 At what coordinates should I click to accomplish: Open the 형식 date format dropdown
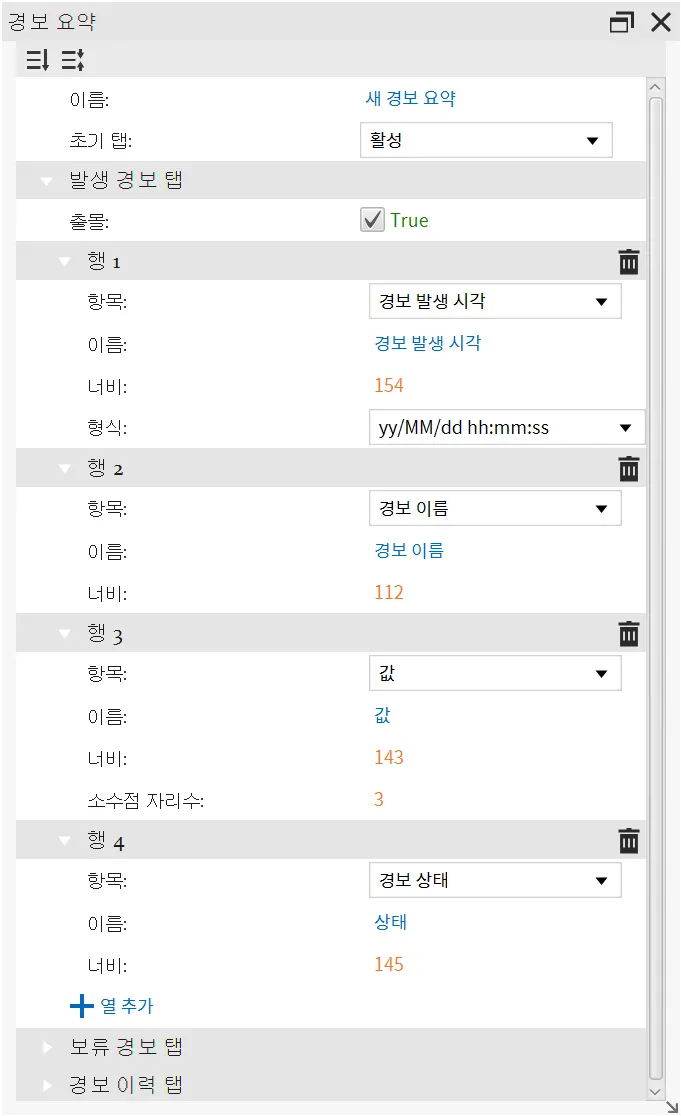(x=507, y=428)
